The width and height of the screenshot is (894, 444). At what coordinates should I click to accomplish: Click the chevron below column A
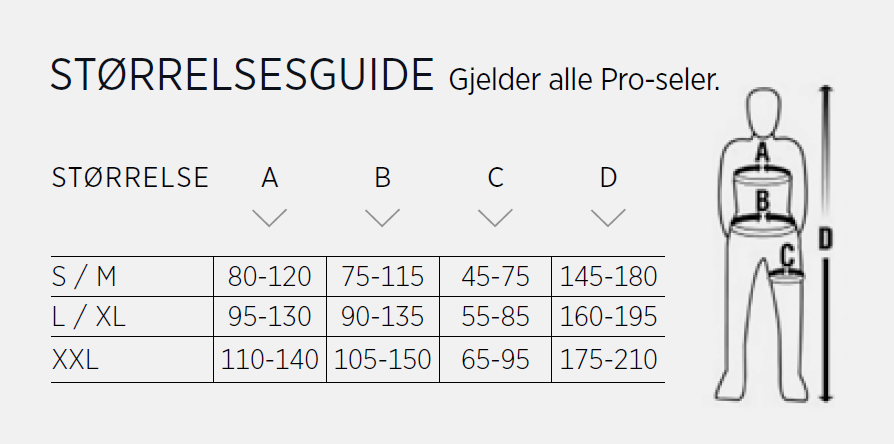(269, 218)
